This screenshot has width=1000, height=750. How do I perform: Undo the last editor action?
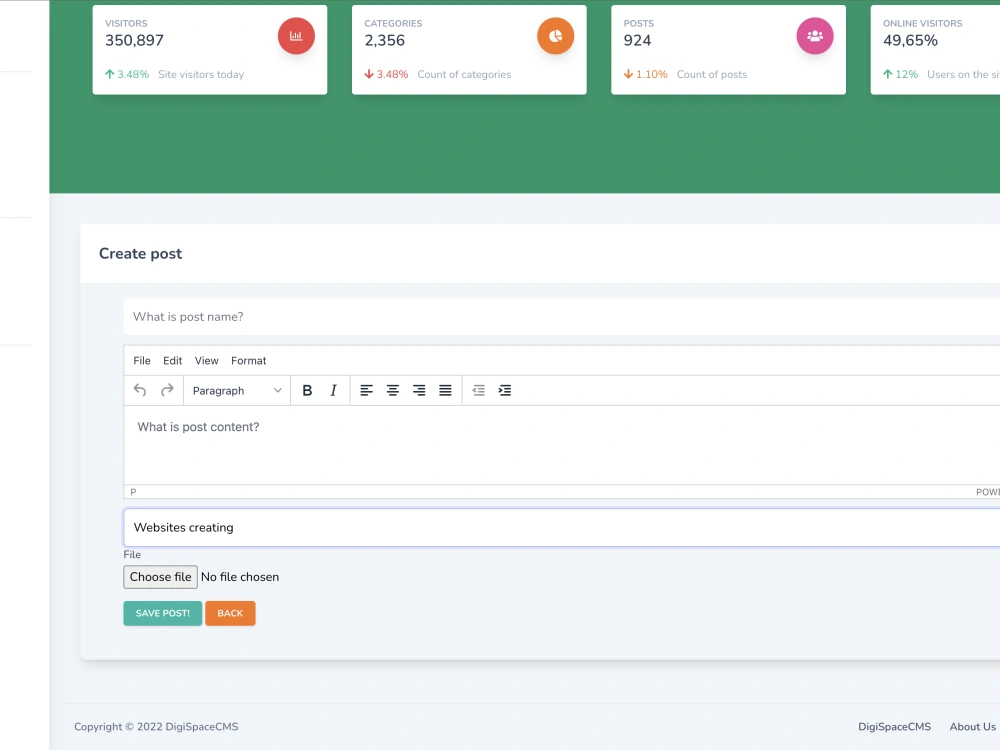point(140,390)
